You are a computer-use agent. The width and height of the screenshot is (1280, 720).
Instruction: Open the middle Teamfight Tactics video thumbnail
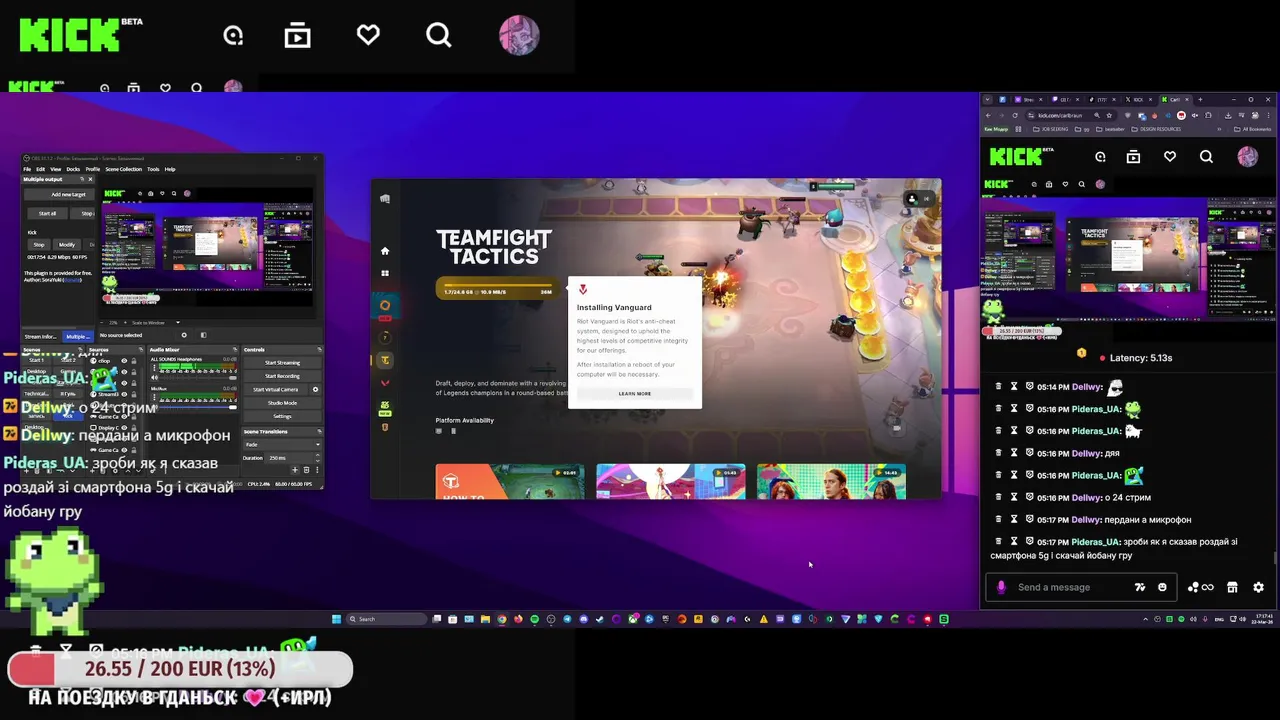[x=671, y=481]
